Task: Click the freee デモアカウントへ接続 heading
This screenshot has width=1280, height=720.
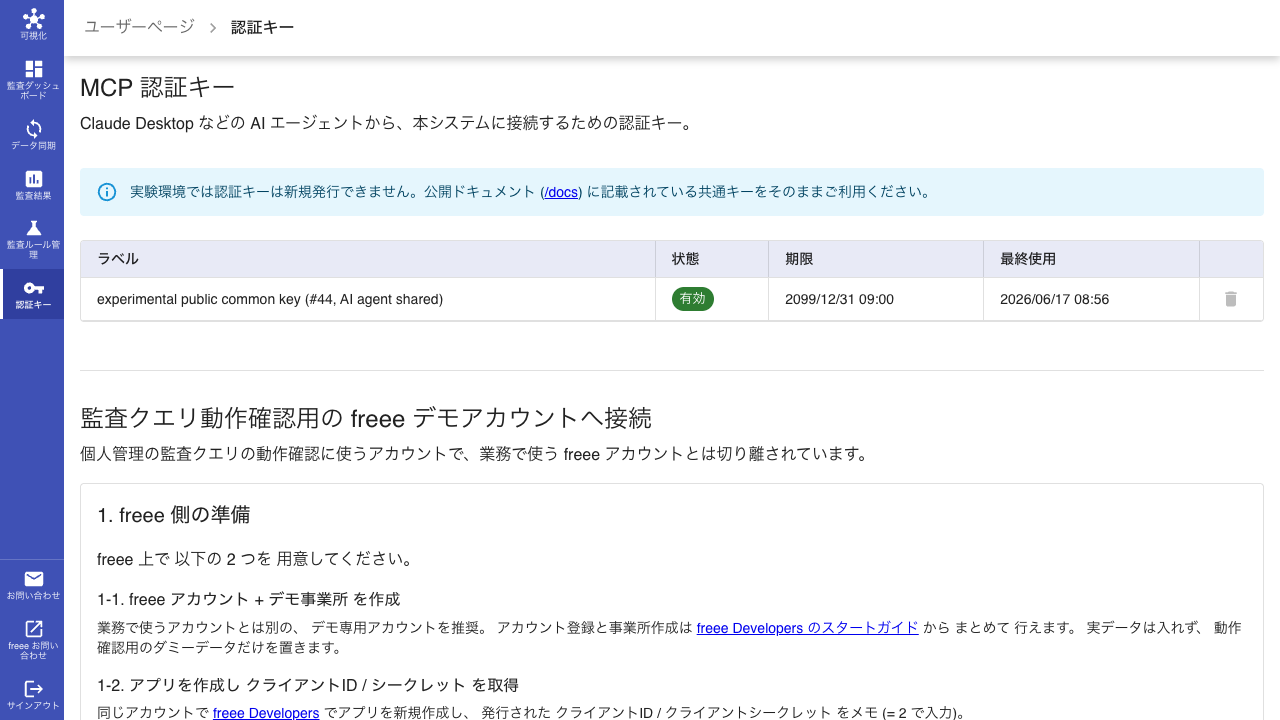Action: click(366, 417)
